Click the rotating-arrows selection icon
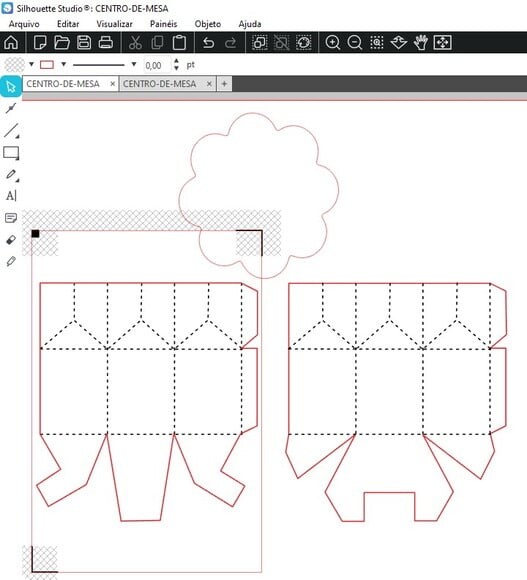Image resolution: width=527 pixels, height=580 pixels. click(304, 43)
